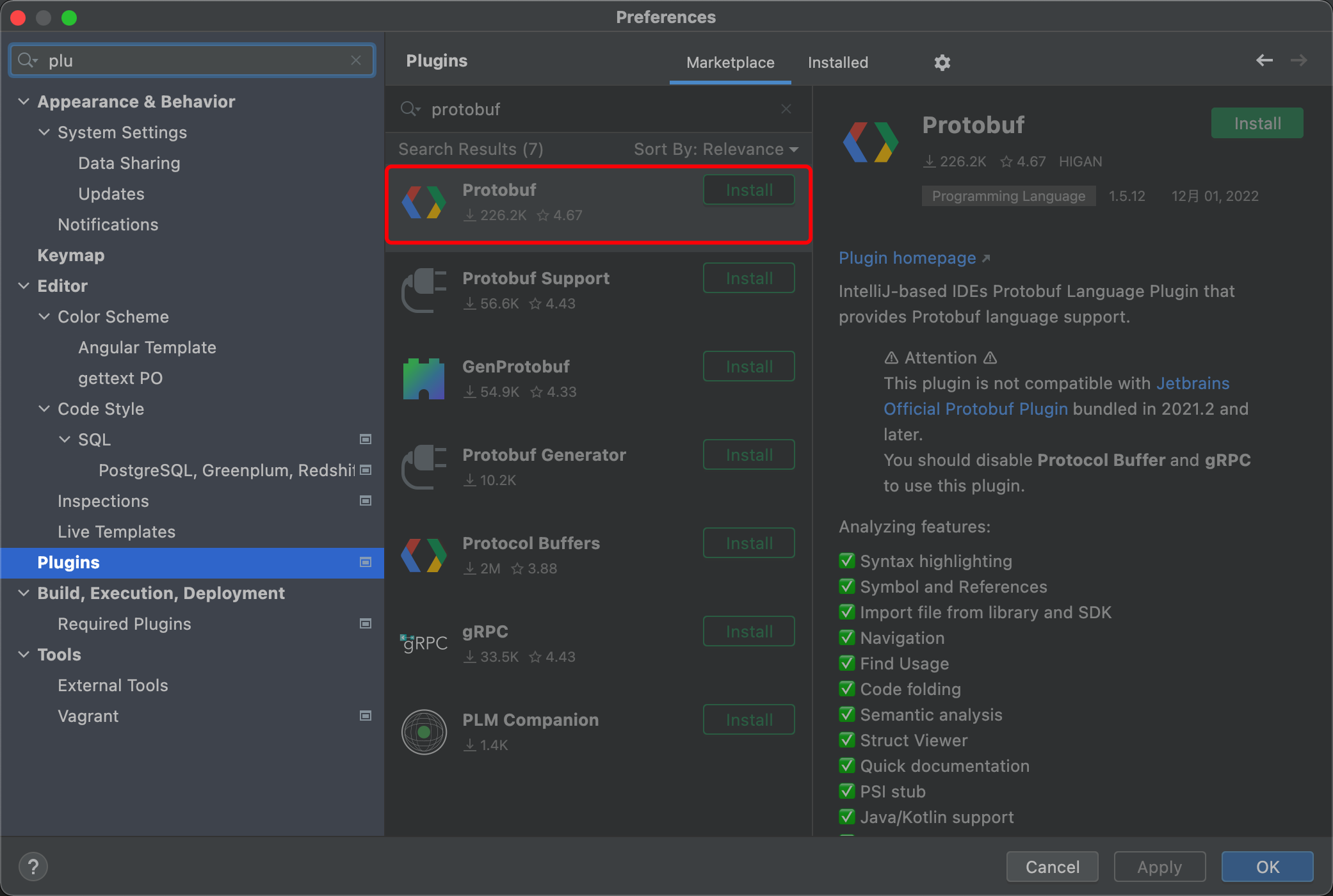Install the PLM Companion plugin
Image resolution: width=1333 pixels, height=896 pixels.
click(749, 720)
